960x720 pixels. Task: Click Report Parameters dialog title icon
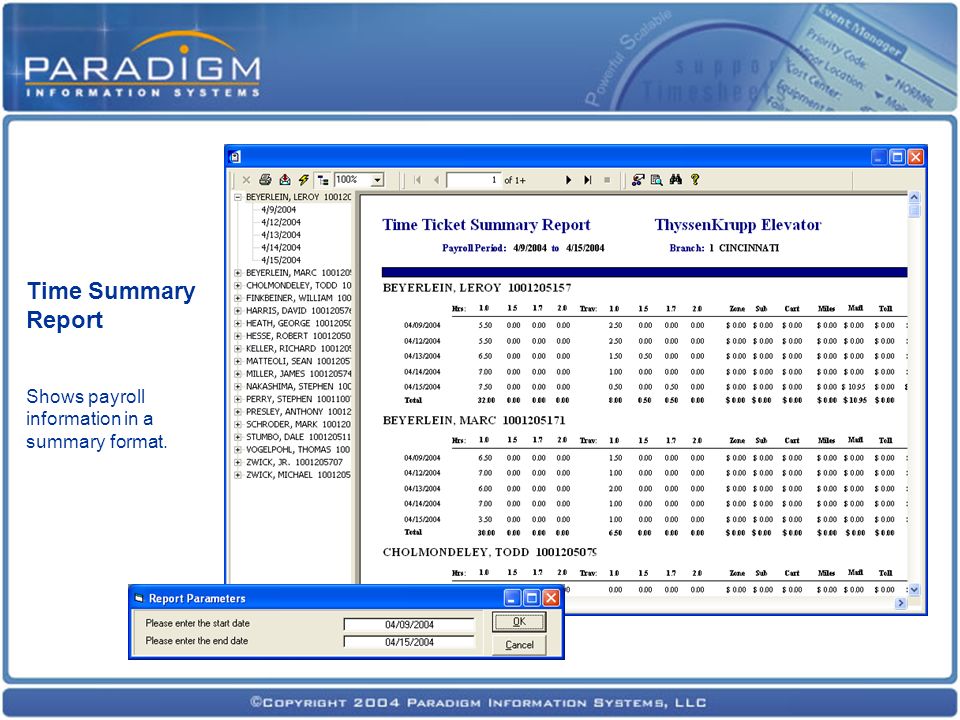[139, 598]
